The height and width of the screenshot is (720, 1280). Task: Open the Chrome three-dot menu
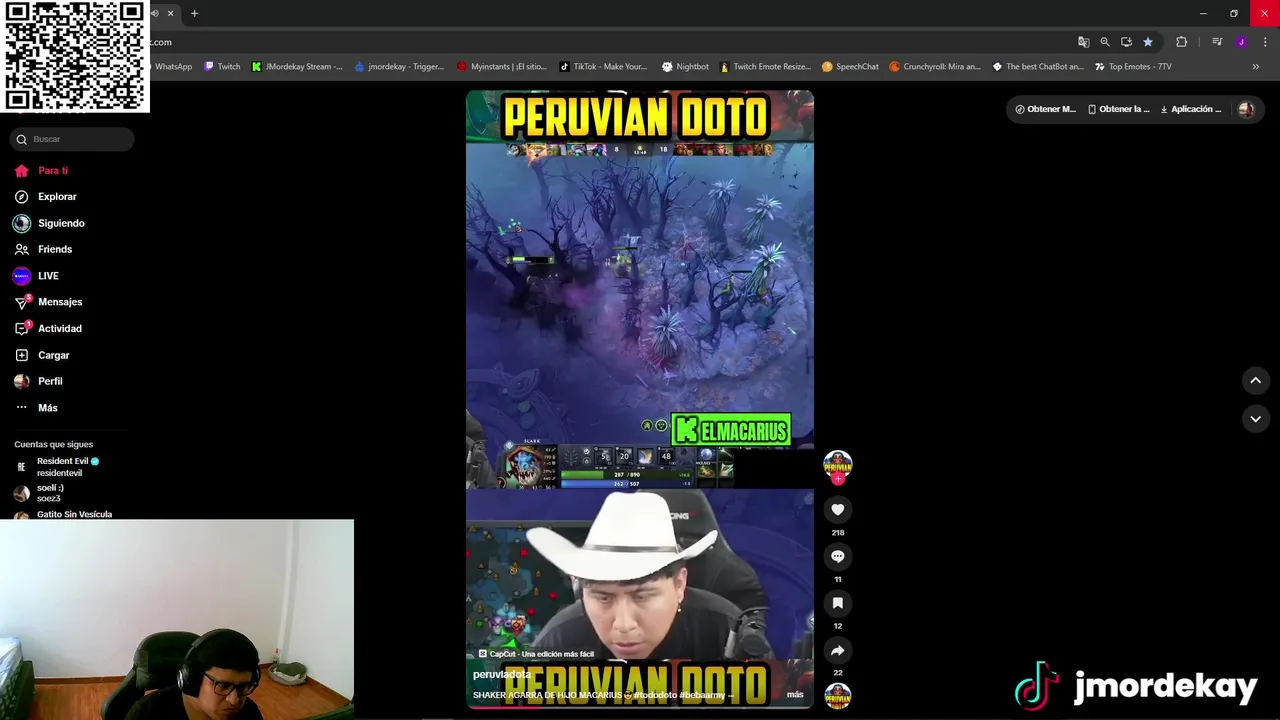(x=1265, y=42)
